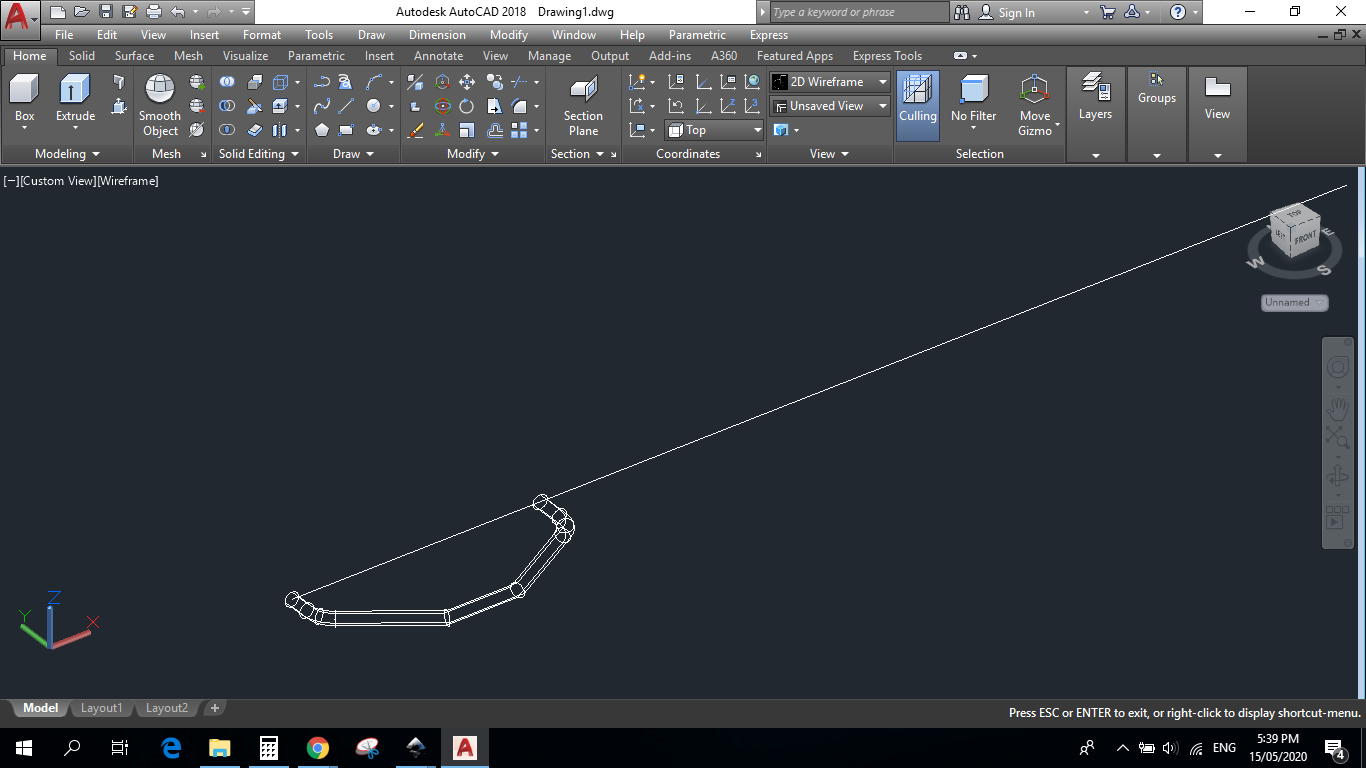Select the Rotate modify tool

tap(467, 106)
